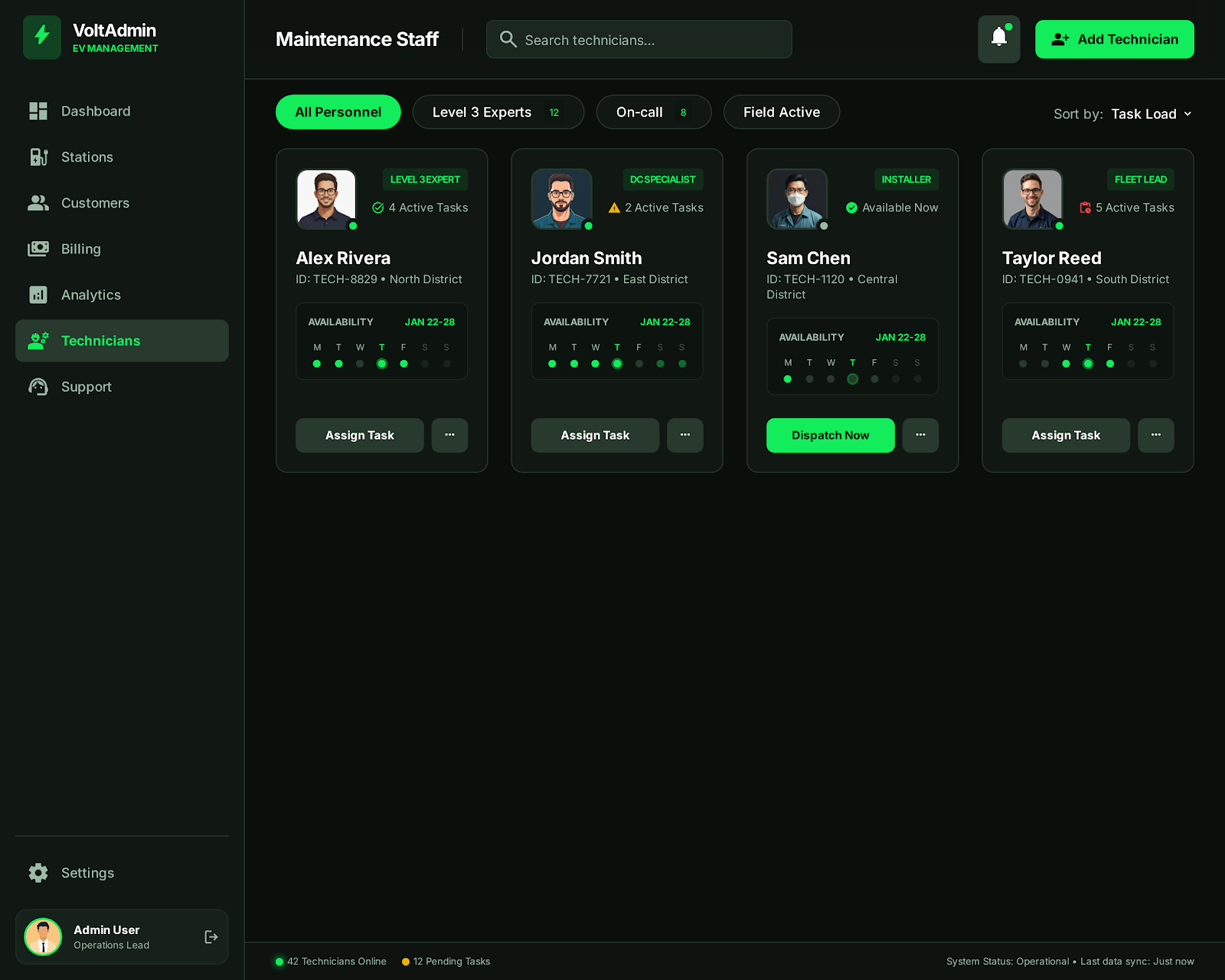This screenshot has height=980, width=1225.
Task: Go to Billing in the sidebar
Action: [x=80, y=249]
